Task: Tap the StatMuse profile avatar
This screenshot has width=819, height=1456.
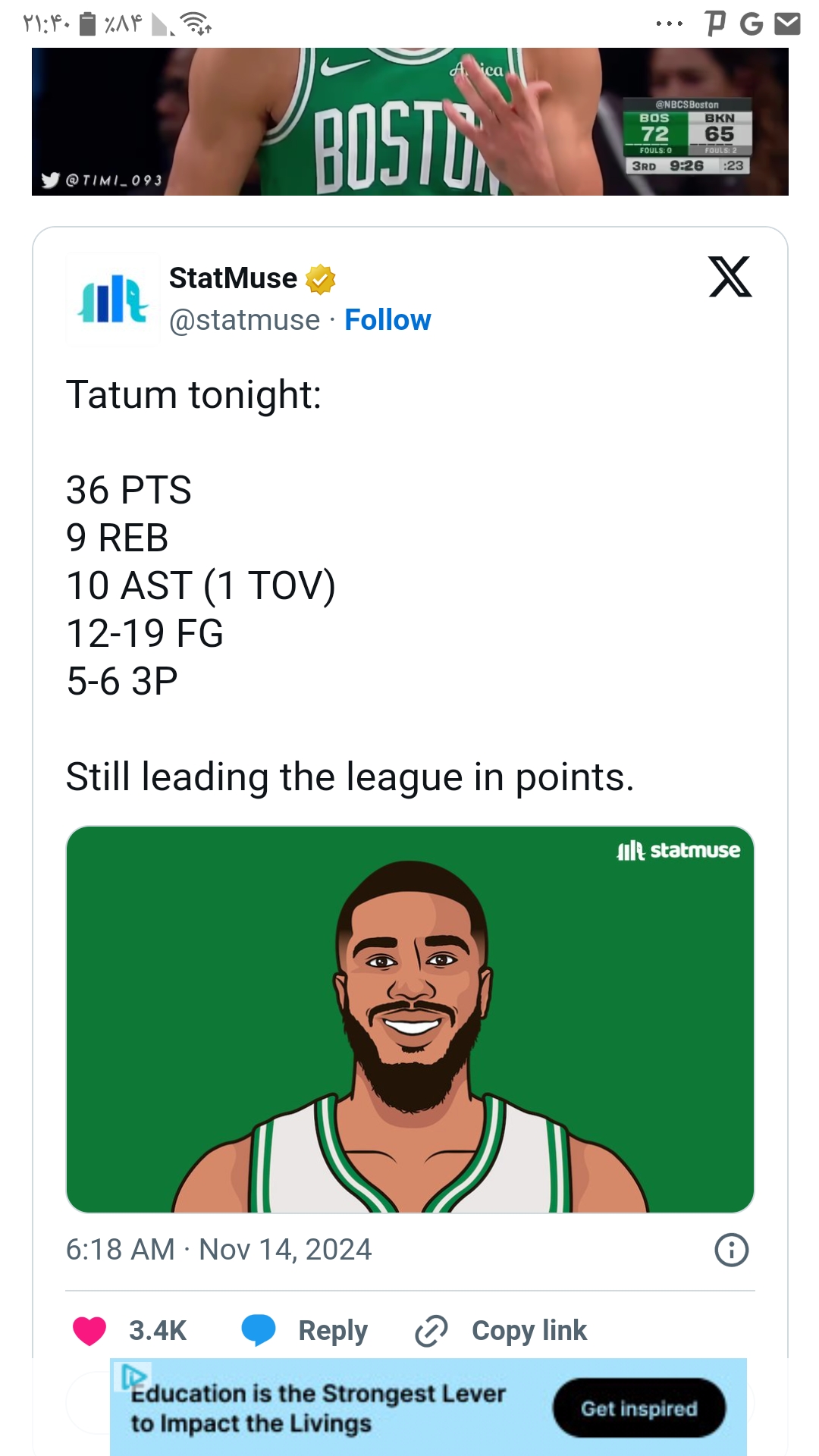Action: coord(113,300)
